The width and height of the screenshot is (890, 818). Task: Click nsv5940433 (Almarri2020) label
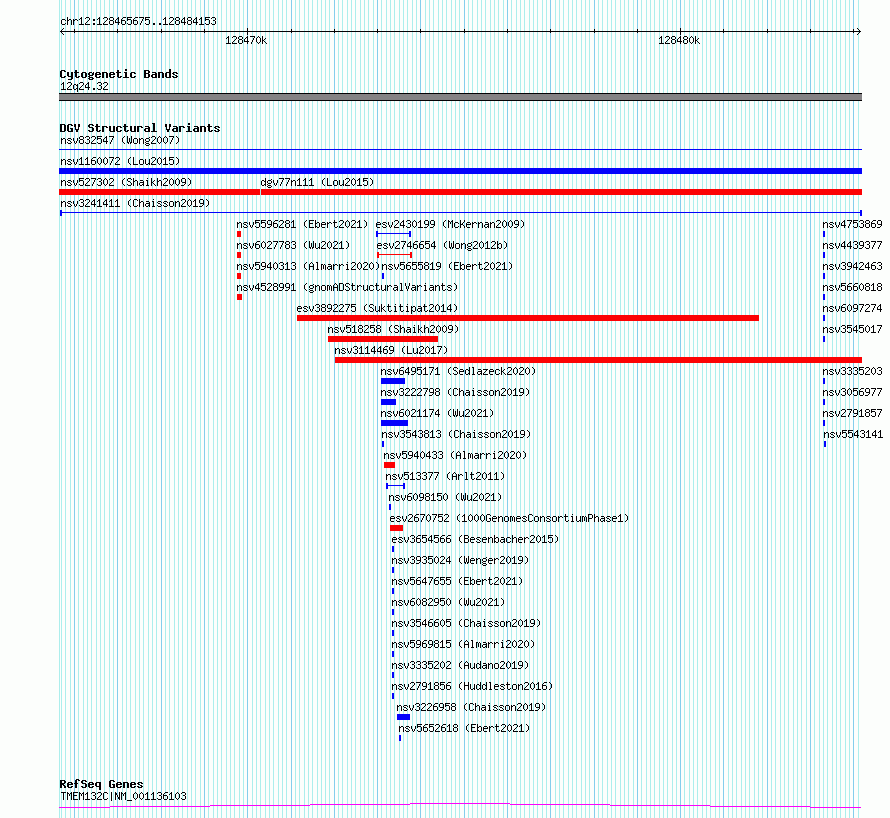(x=455, y=455)
